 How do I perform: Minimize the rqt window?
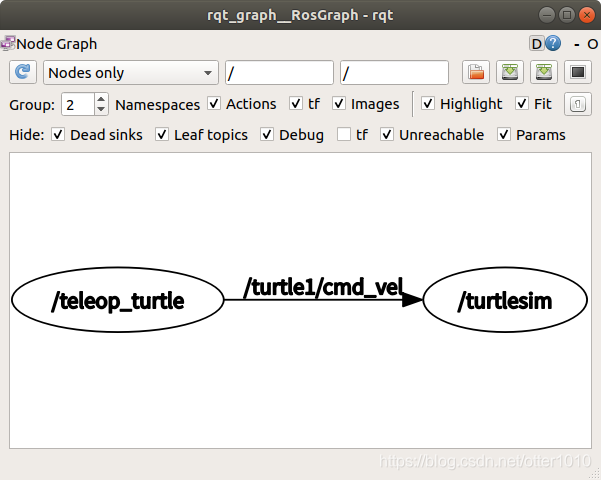[x=547, y=15]
